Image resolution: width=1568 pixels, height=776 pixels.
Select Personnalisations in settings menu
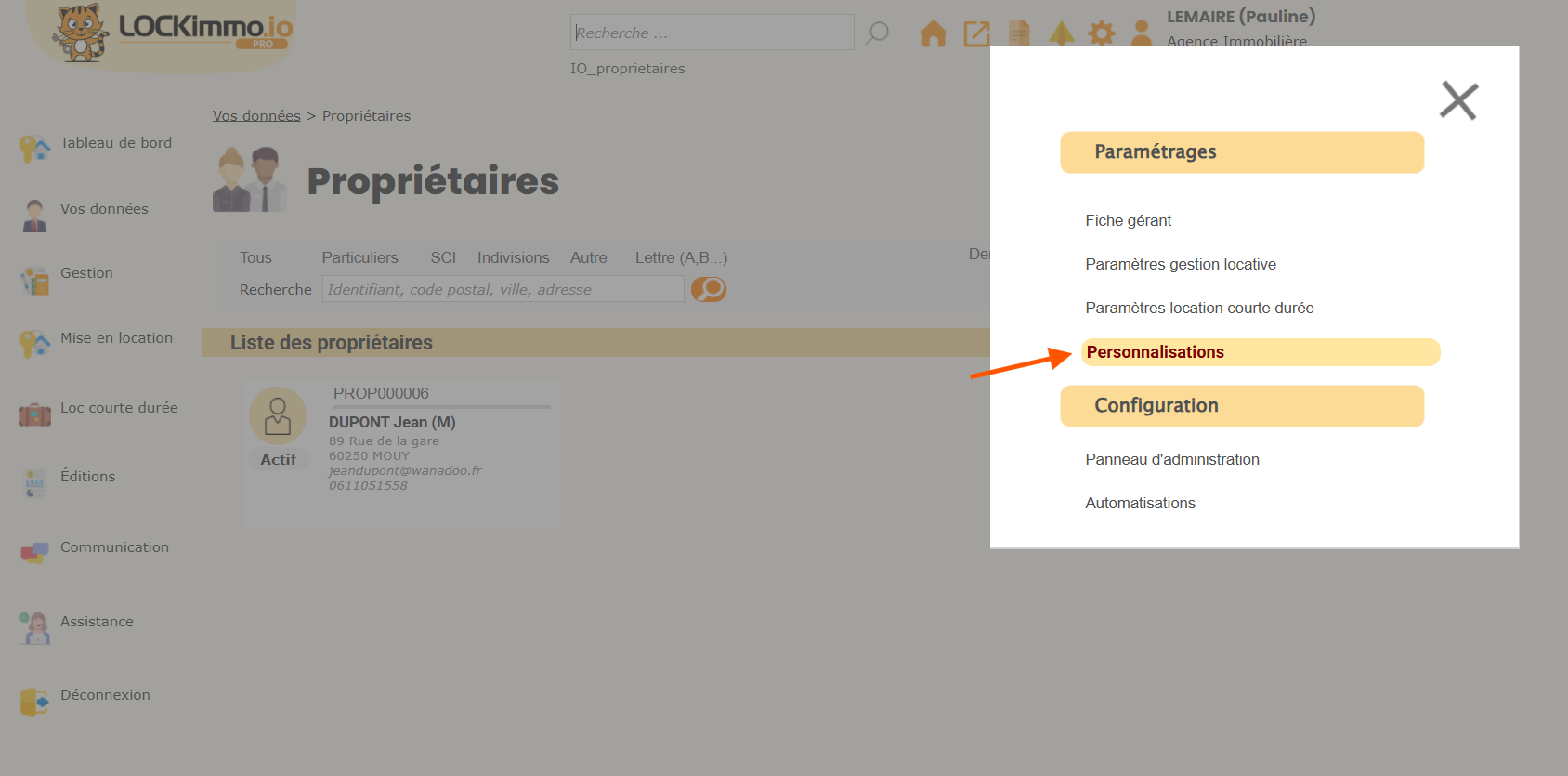[1156, 352]
